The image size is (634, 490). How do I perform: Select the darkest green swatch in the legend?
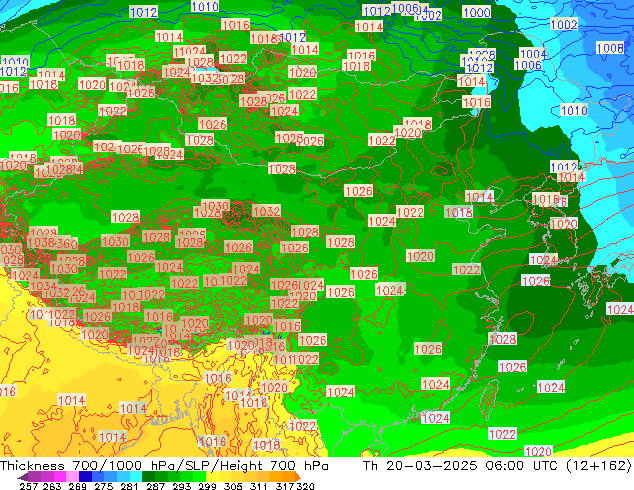coord(148,477)
